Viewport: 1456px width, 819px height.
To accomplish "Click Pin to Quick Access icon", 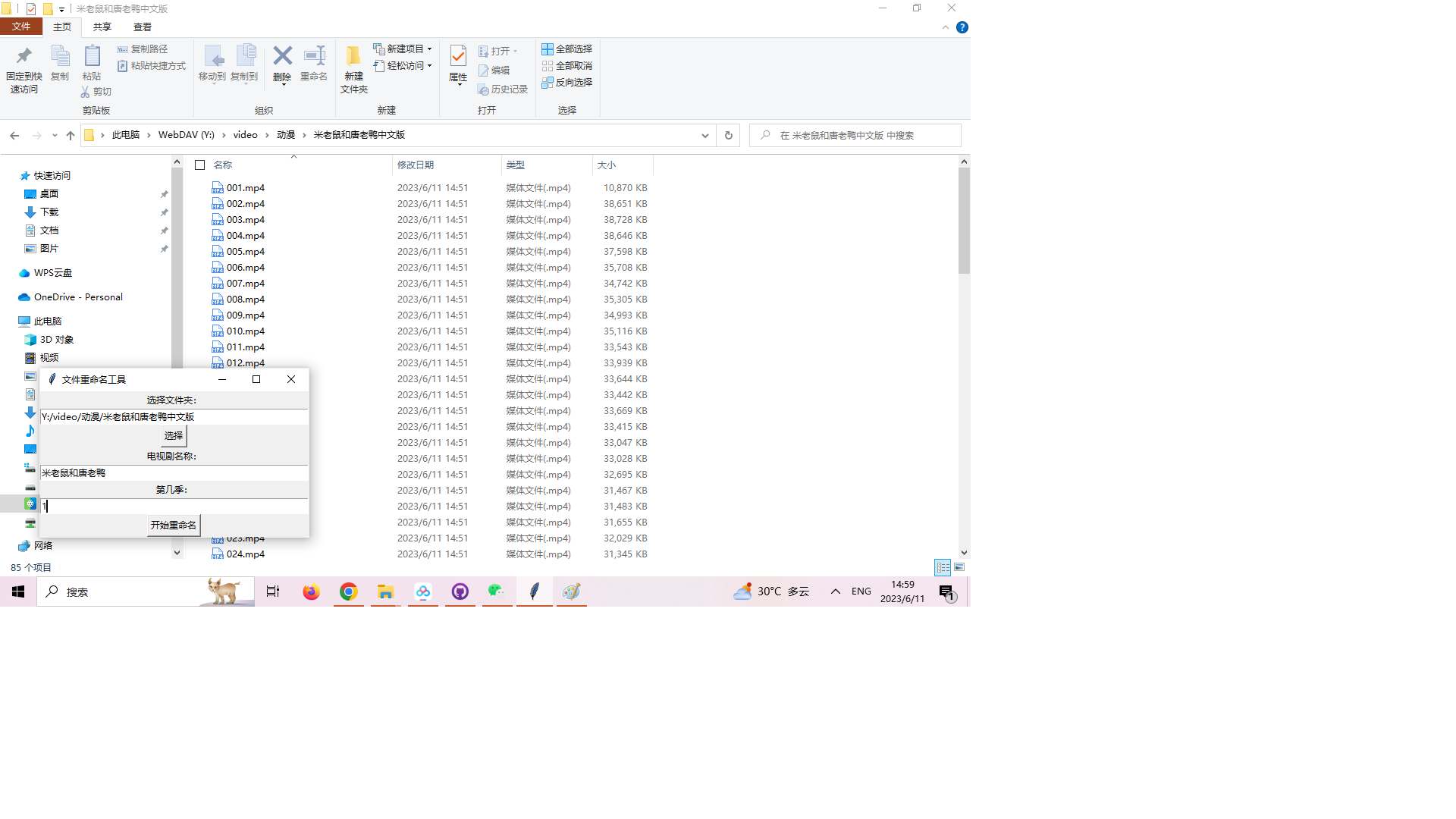I will click(x=24, y=57).
